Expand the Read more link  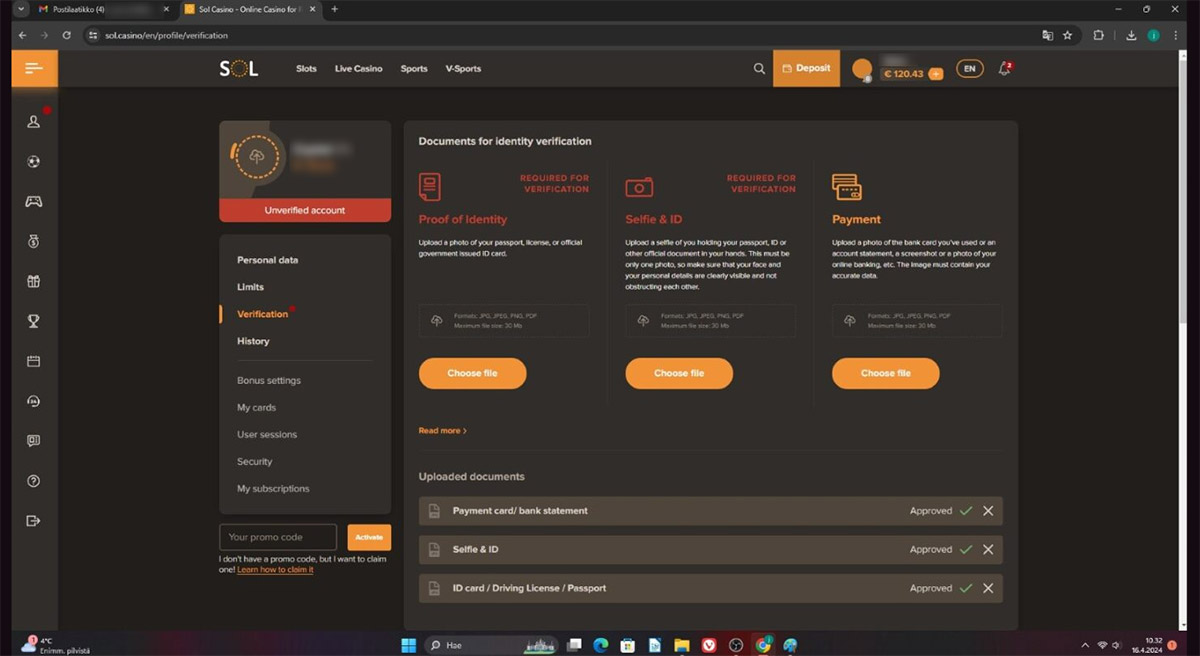[442, 431]
